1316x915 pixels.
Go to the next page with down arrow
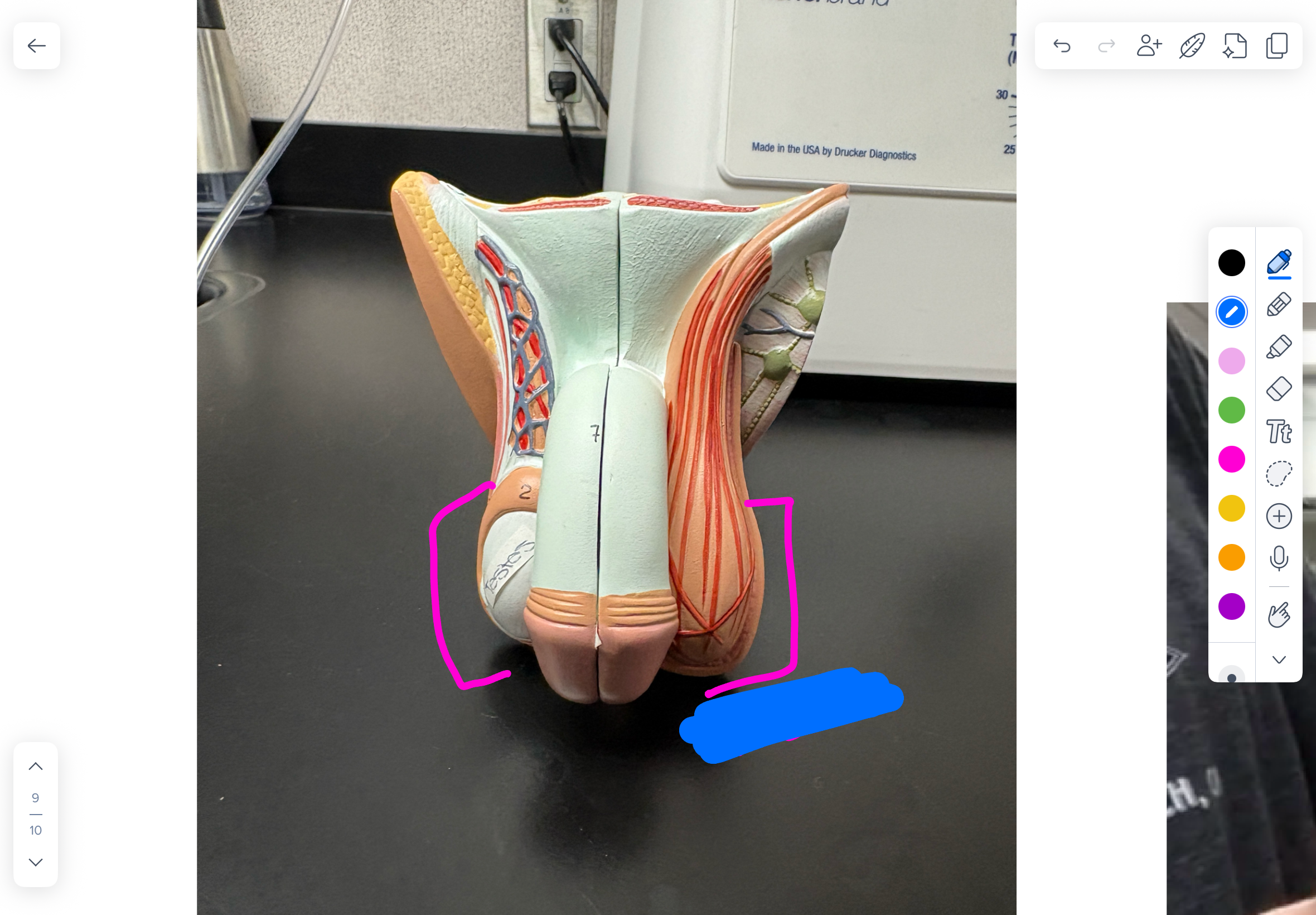[36, 862]
